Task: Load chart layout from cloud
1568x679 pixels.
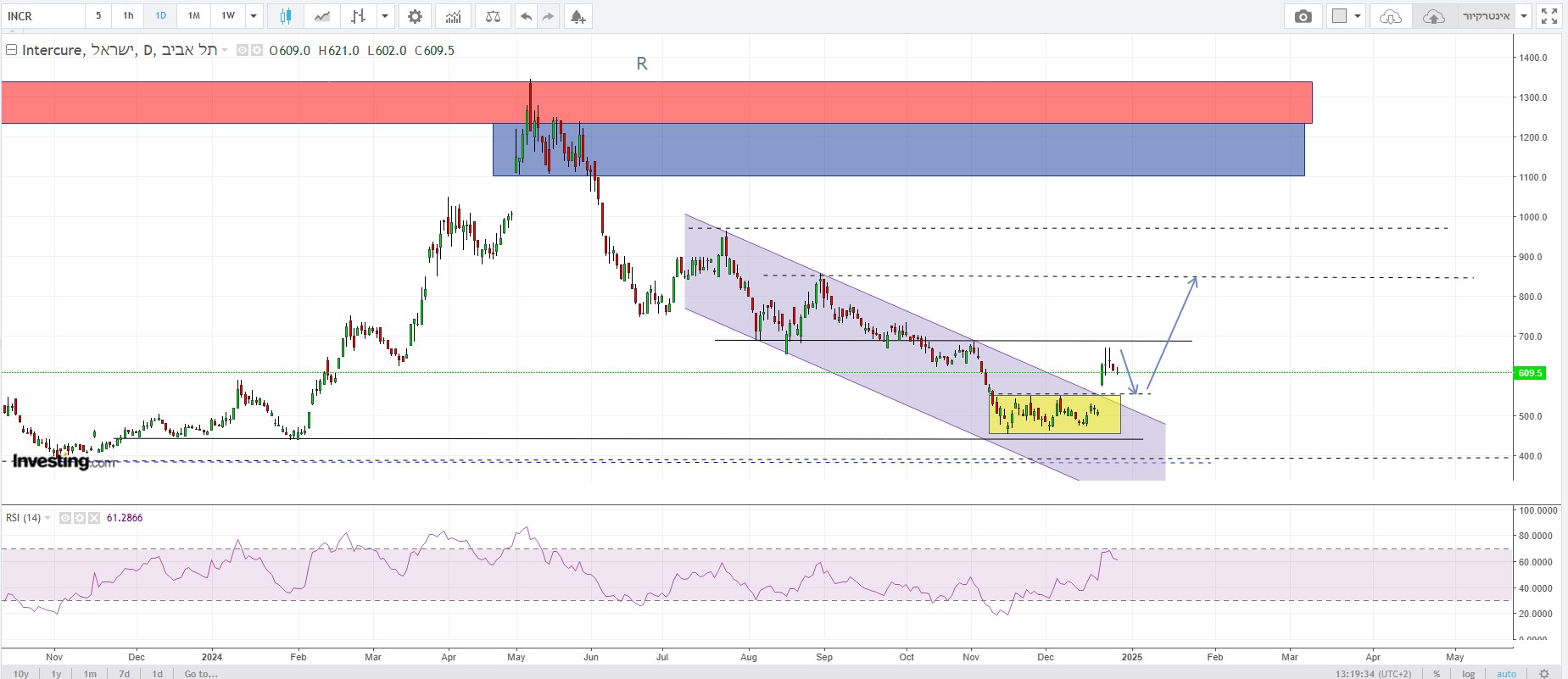Action: coord(1391,16)
